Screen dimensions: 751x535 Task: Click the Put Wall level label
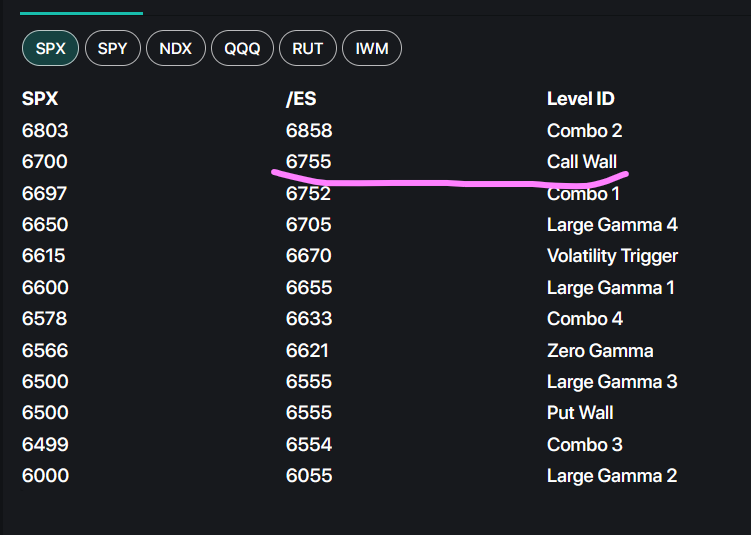click(x=580, y=413)
